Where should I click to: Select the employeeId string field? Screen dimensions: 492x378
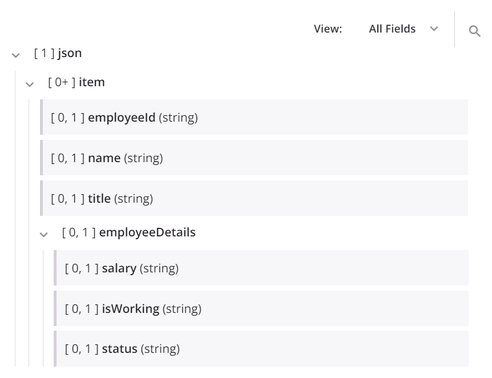tap(254, 117)
